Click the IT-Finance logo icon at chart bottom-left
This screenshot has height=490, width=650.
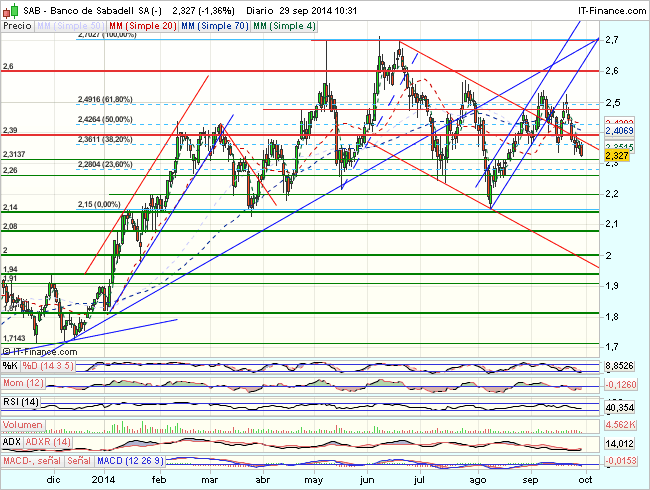coord(8,352)
